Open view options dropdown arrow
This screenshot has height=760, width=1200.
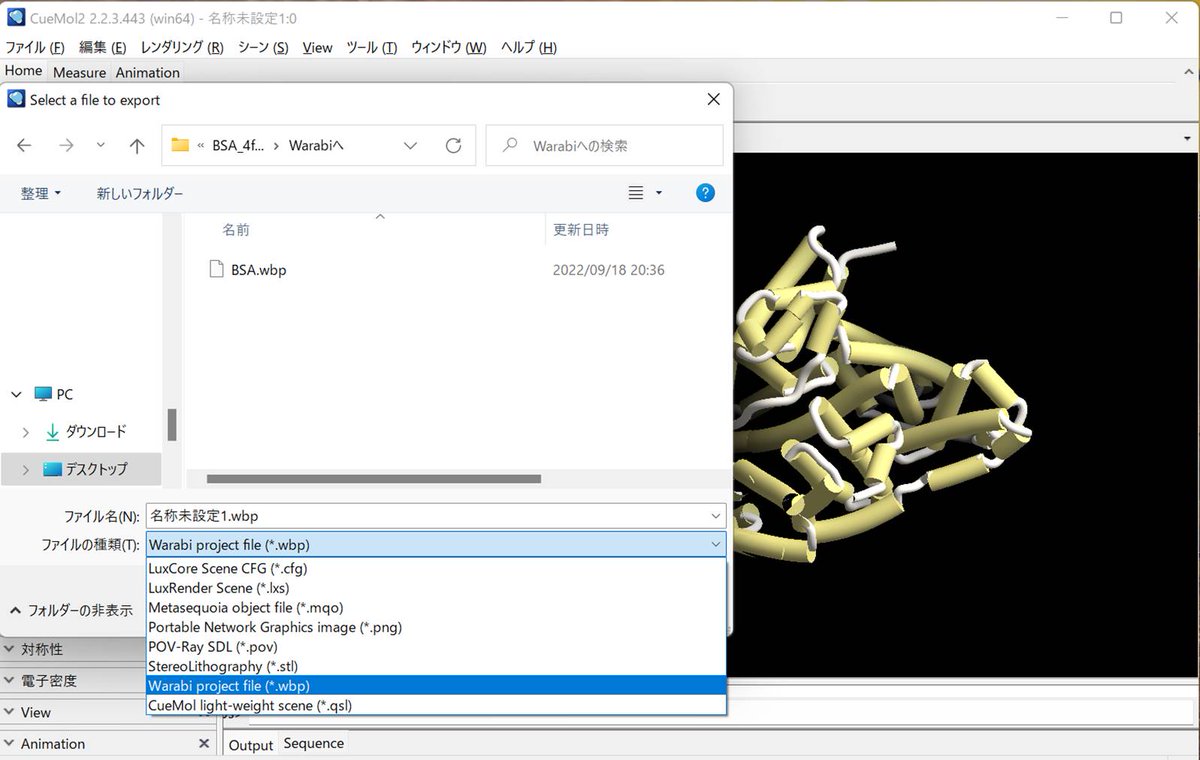tap(658, 193)
